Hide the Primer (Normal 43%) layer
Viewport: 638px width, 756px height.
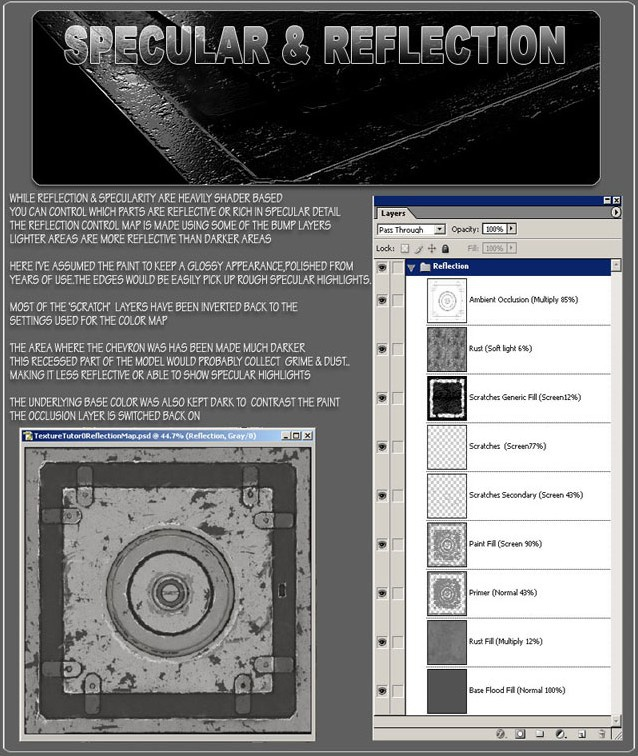(382, 593)
